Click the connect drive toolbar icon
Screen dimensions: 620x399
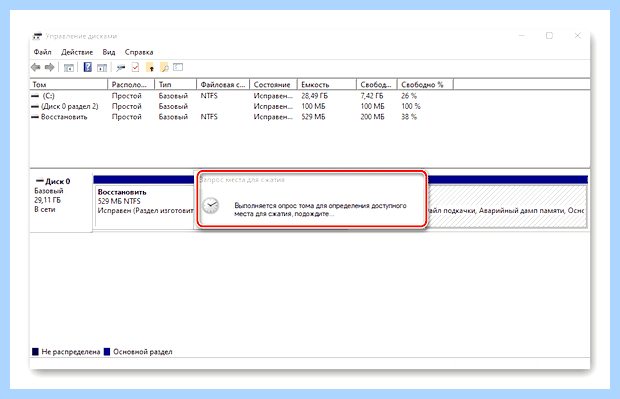121,68
